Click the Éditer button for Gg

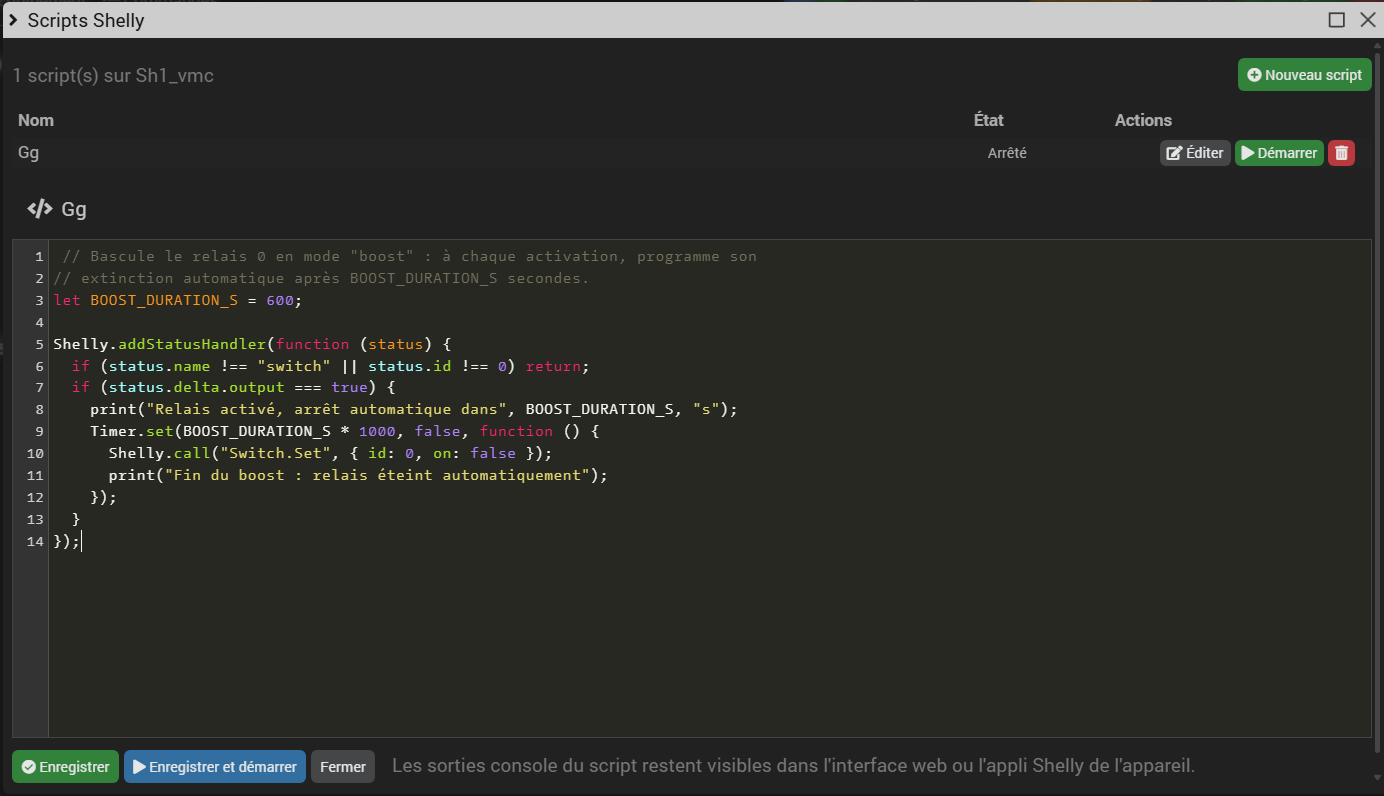coord(1195,153)
